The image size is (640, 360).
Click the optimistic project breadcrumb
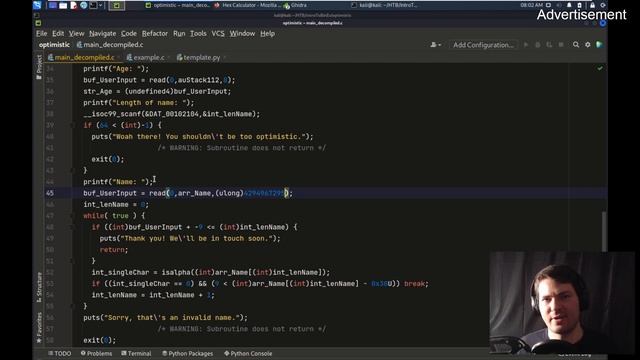(54, 45)
